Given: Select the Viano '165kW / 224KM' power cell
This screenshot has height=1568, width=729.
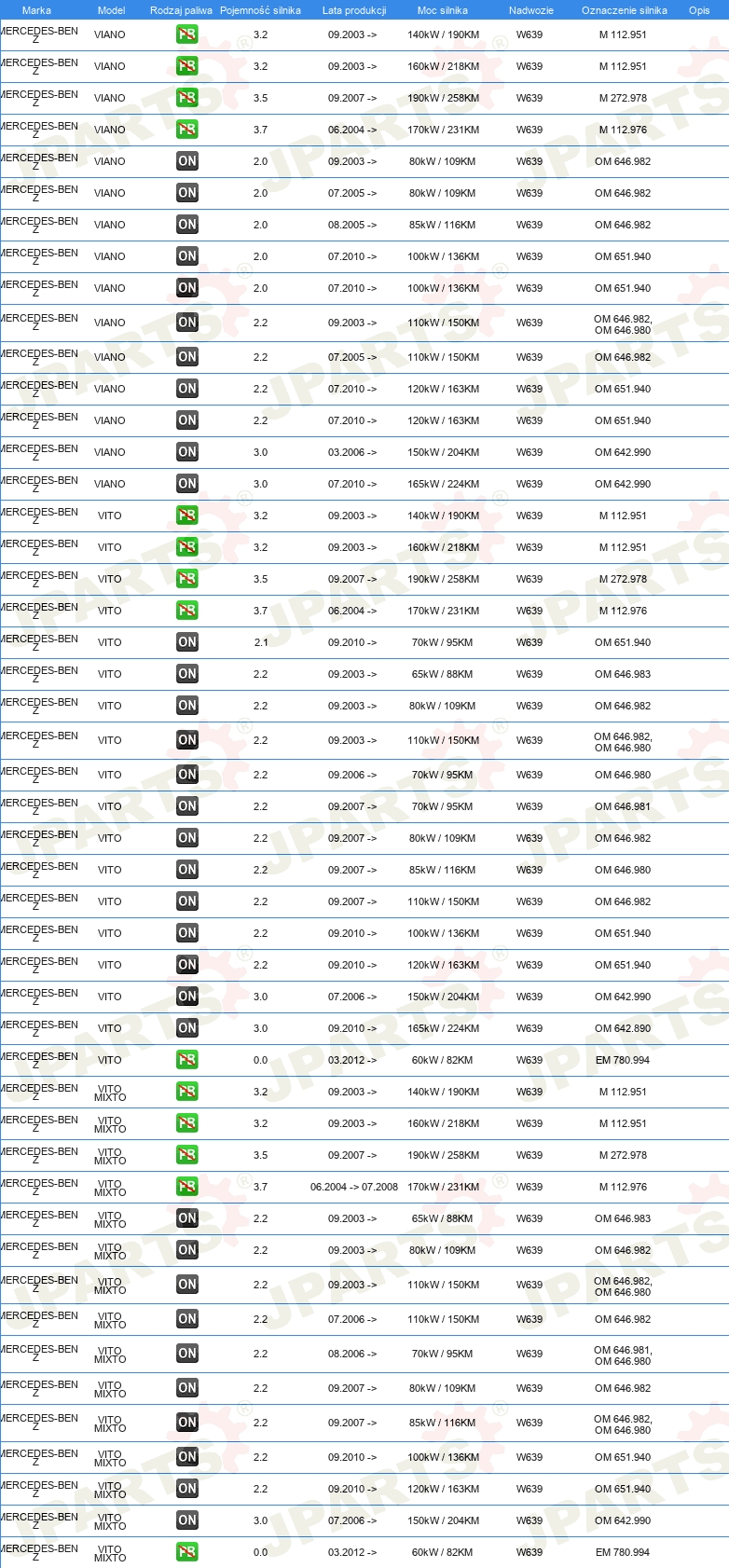Looking at the screenshot, I should pos(443,484).
